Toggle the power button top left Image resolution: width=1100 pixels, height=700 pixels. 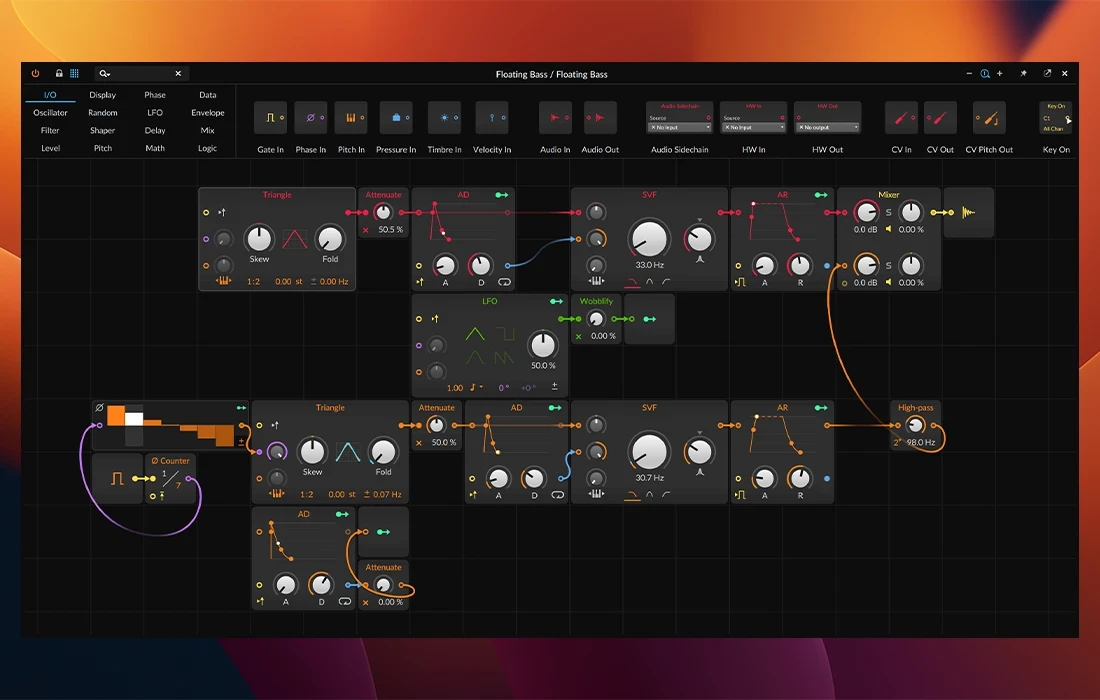pyautogui.click(x=35, y=73)
